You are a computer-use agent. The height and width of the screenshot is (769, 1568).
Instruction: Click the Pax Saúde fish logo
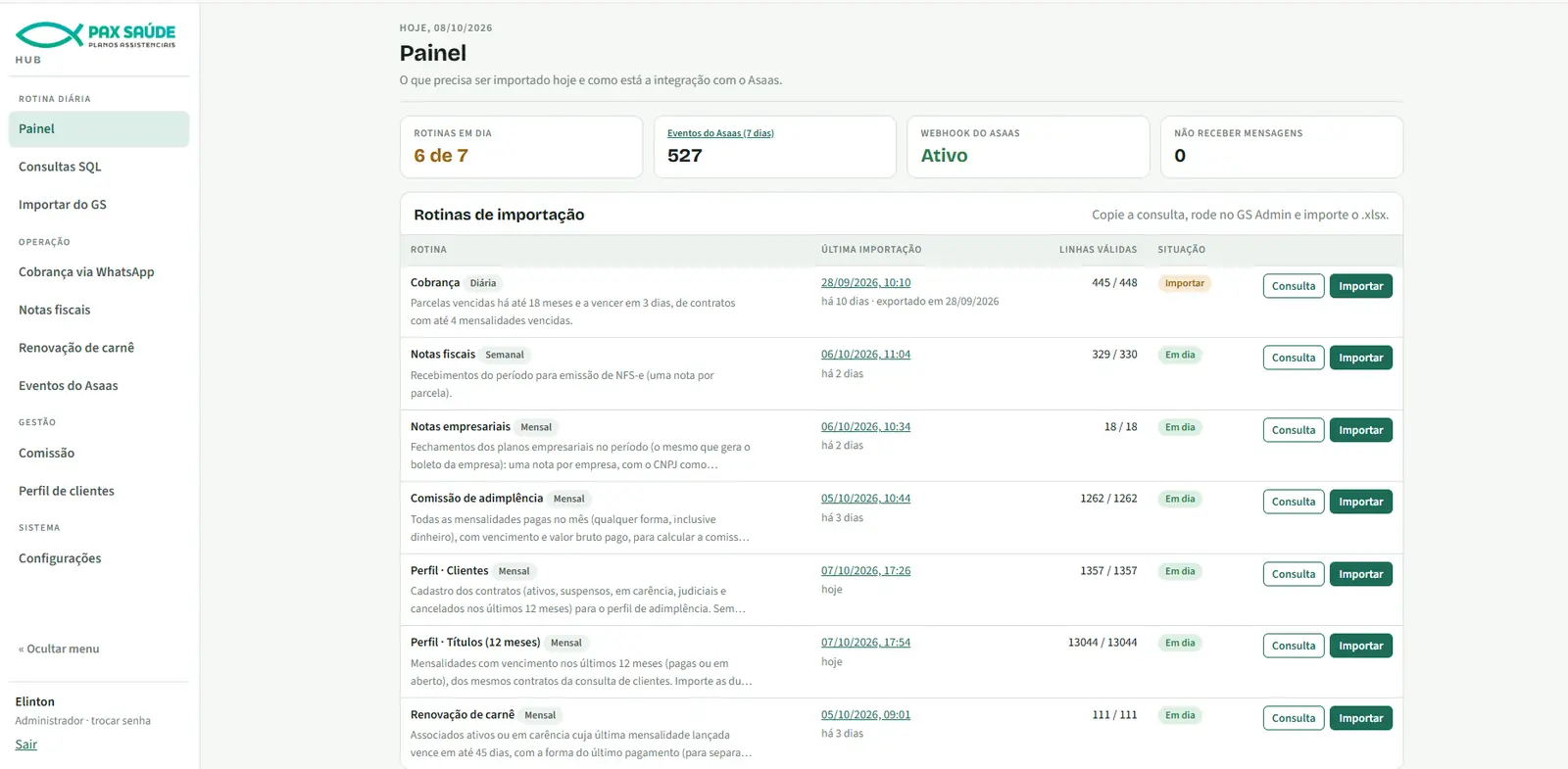[x=95, y=35]
